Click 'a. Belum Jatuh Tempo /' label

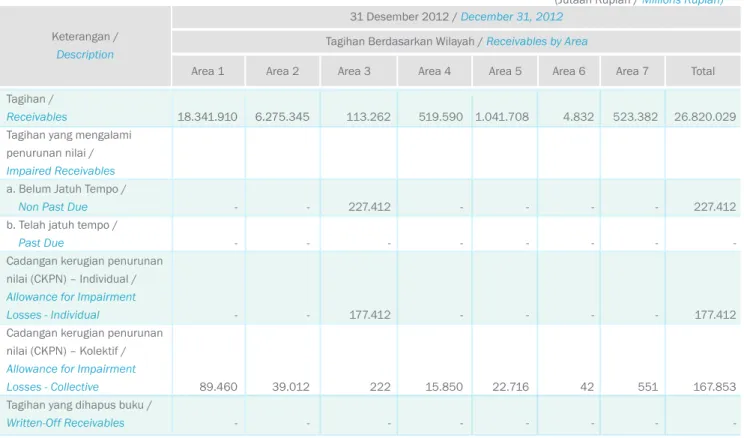(66, 189)
